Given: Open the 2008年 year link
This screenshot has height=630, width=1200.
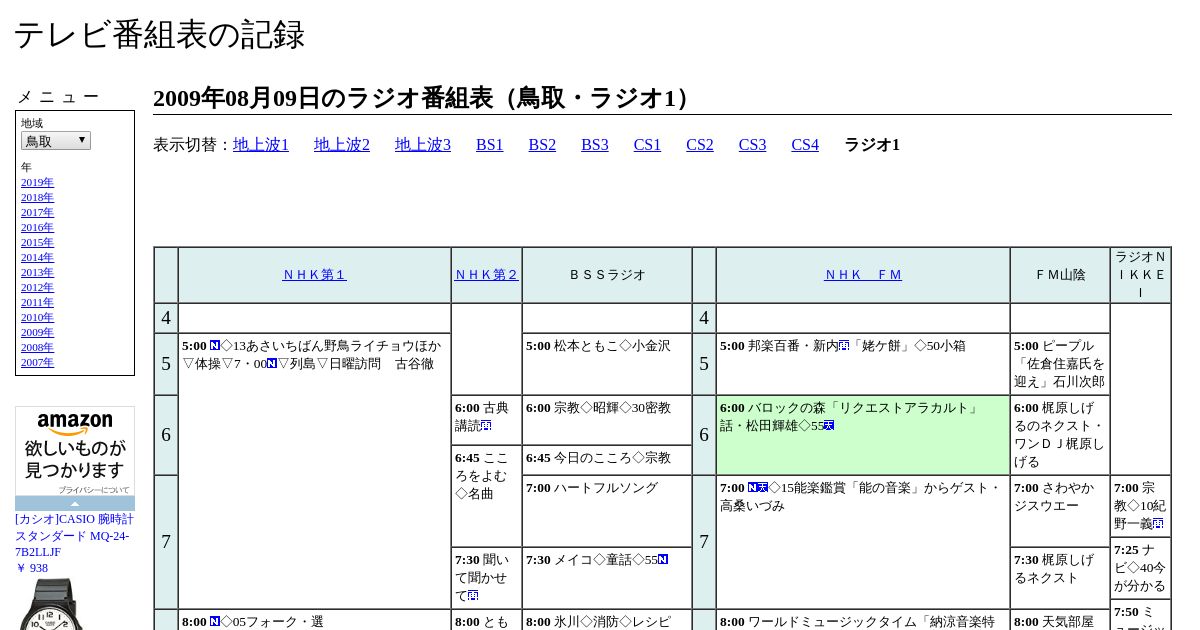Looking at the screenshot, I should (37, 347).
